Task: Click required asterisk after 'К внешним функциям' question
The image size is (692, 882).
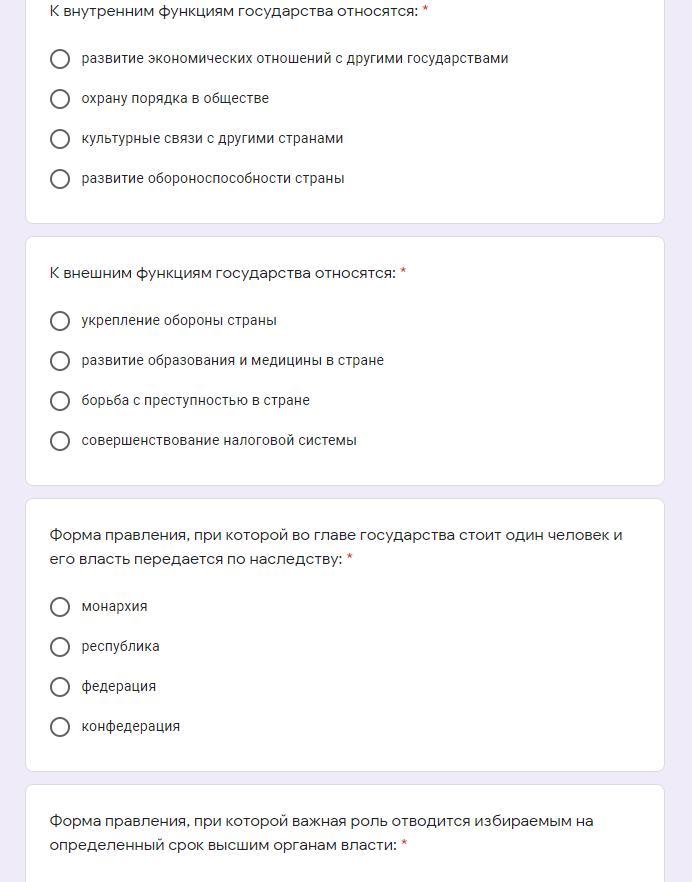Action: (403, 273)
